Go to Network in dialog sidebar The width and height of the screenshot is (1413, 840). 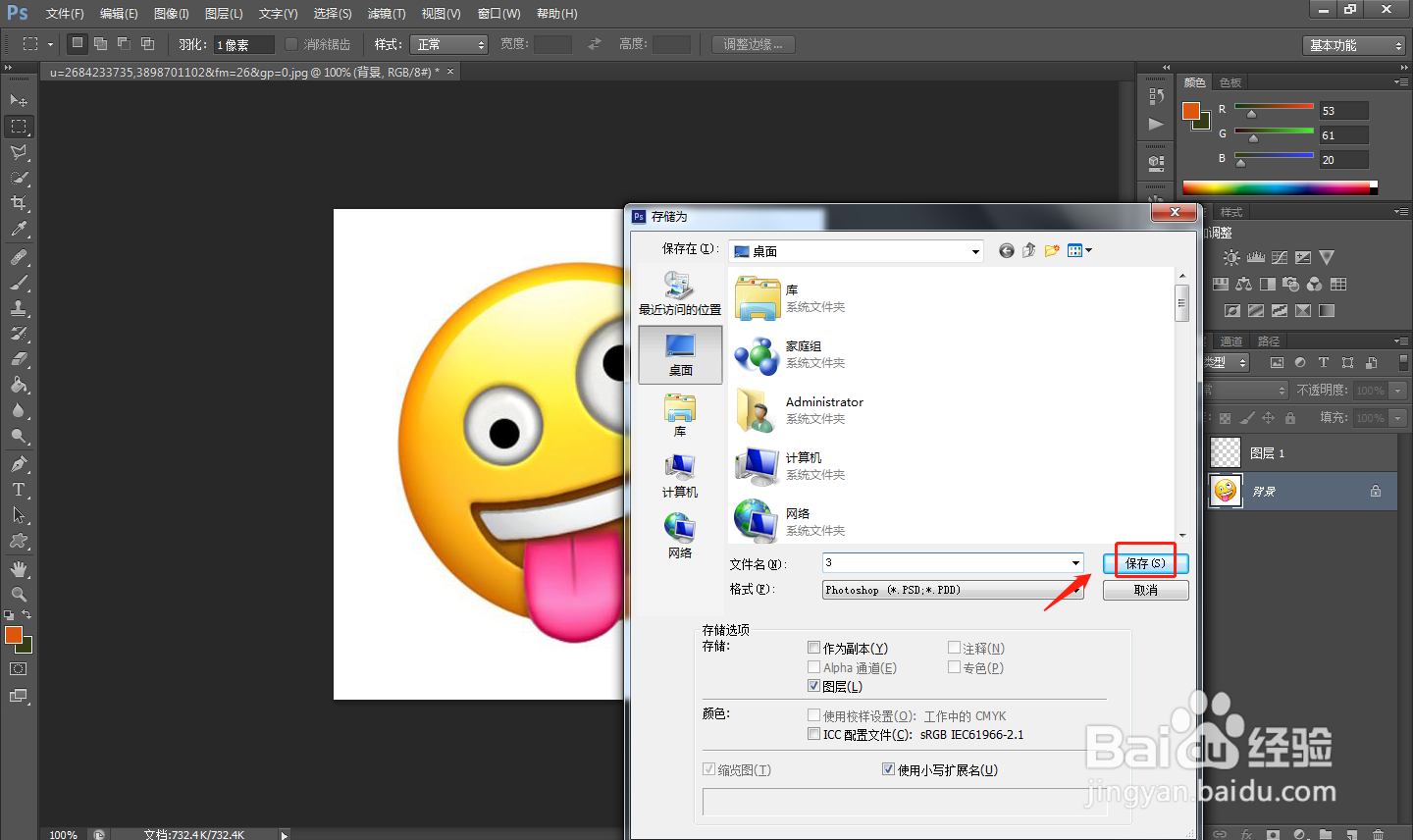680,537
